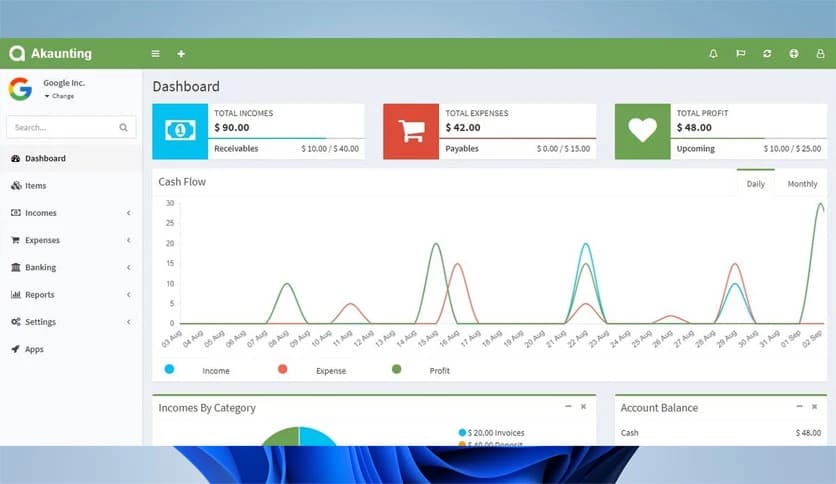This screenshot has width=836, height=484.
Task: Click the Expenses cart icon in sidebar
Action: tap(15, 240)
